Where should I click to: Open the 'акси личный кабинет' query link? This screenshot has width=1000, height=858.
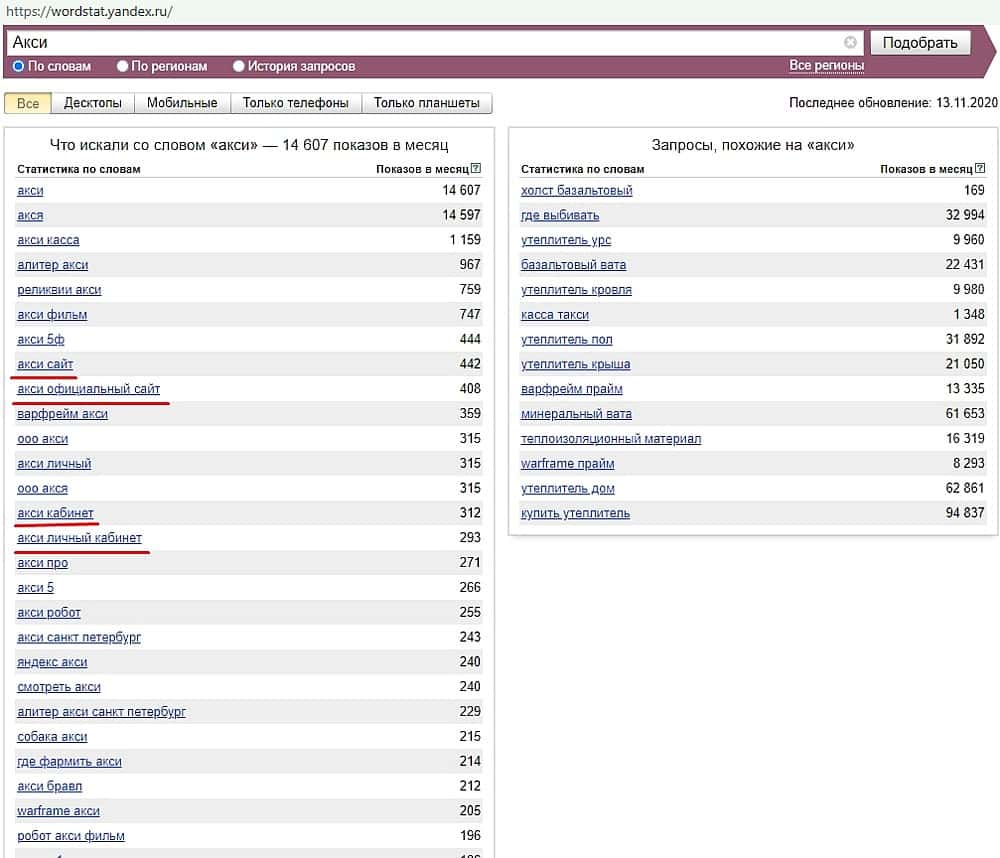[x=79, y=538]
